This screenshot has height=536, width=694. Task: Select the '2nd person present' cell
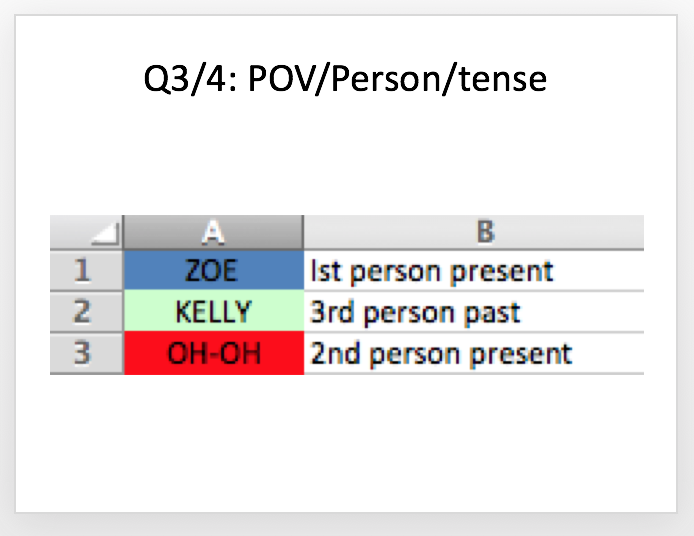tap(474, 353)
